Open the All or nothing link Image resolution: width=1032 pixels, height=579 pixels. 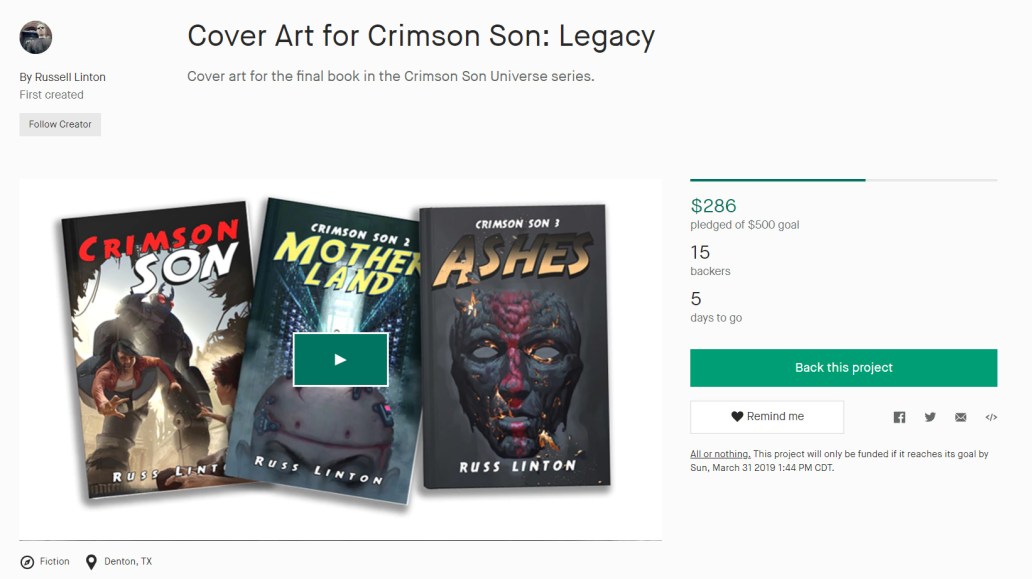click(718, 453)
